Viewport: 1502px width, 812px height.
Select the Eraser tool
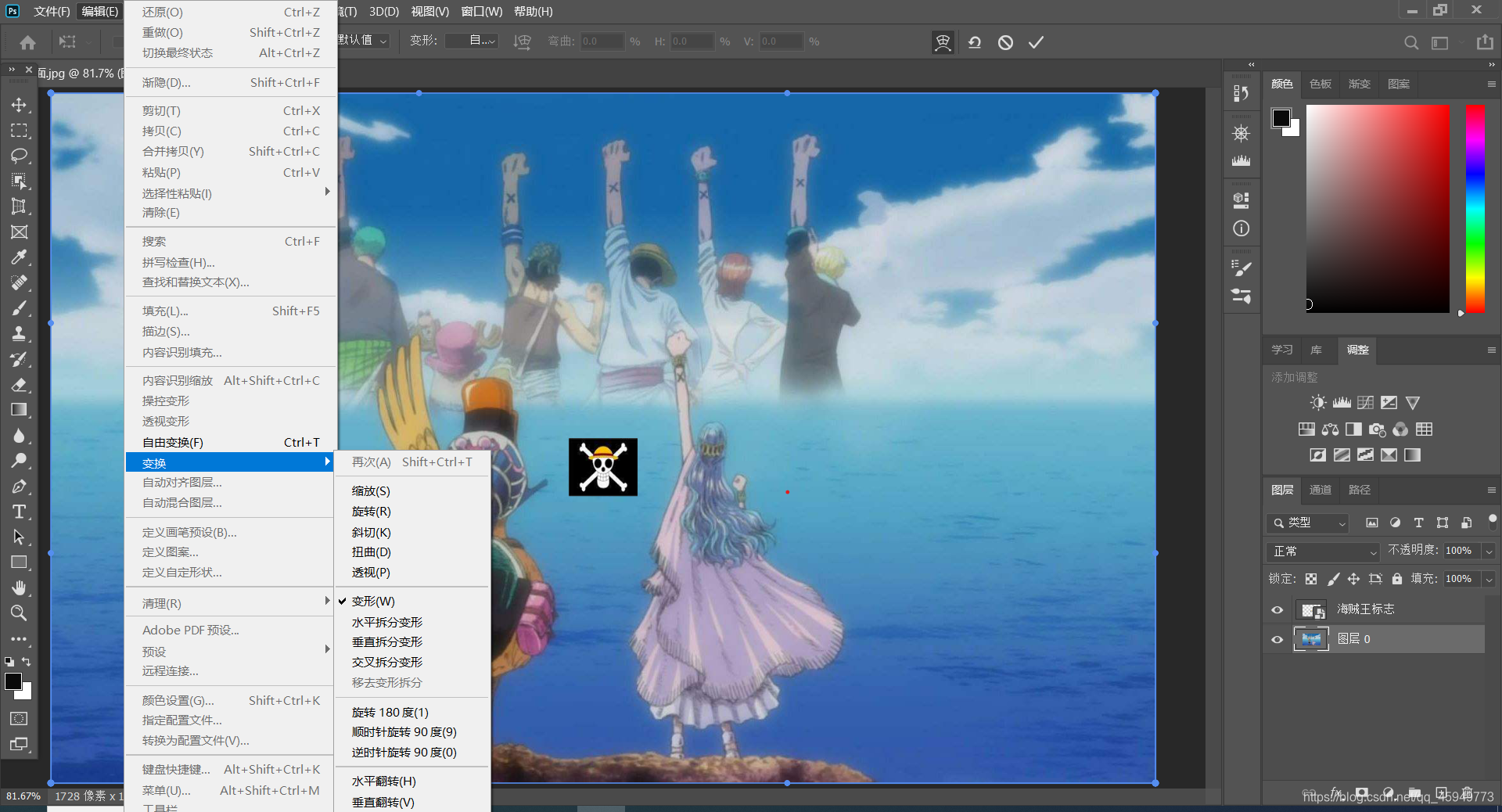(19, 384)
